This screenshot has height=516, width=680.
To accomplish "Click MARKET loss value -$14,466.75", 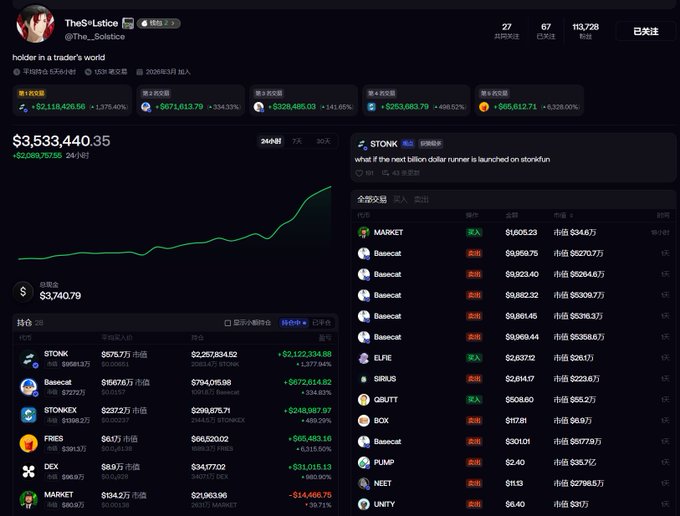I will coord(310,495).
